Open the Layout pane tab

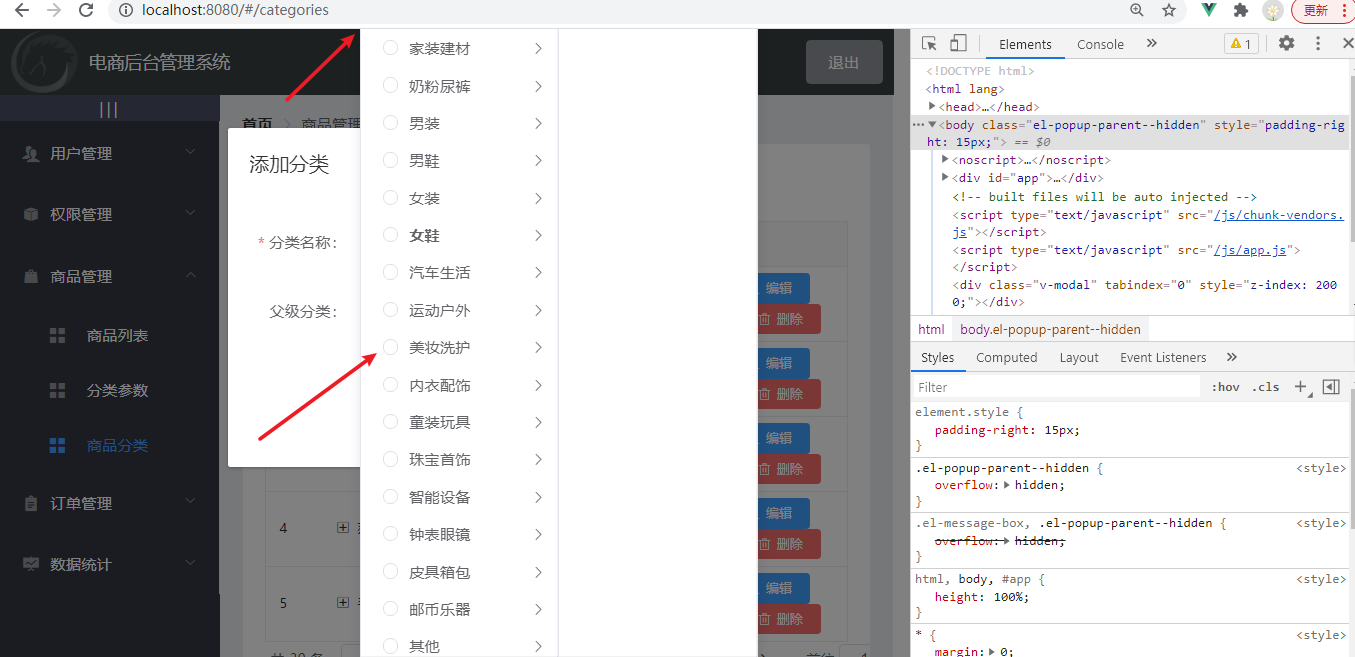pos(1079,357)
